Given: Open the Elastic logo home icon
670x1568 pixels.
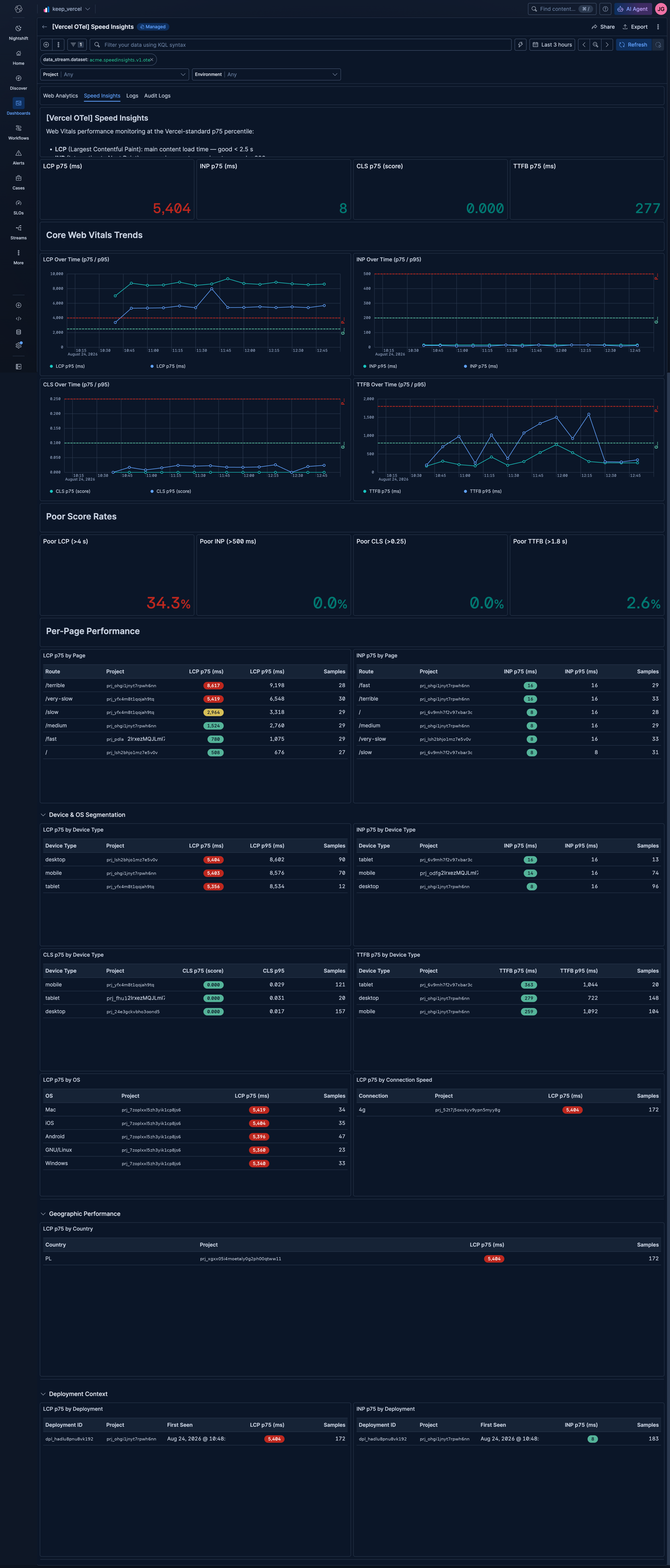Looking at the screenshot, I should (18, 9).
